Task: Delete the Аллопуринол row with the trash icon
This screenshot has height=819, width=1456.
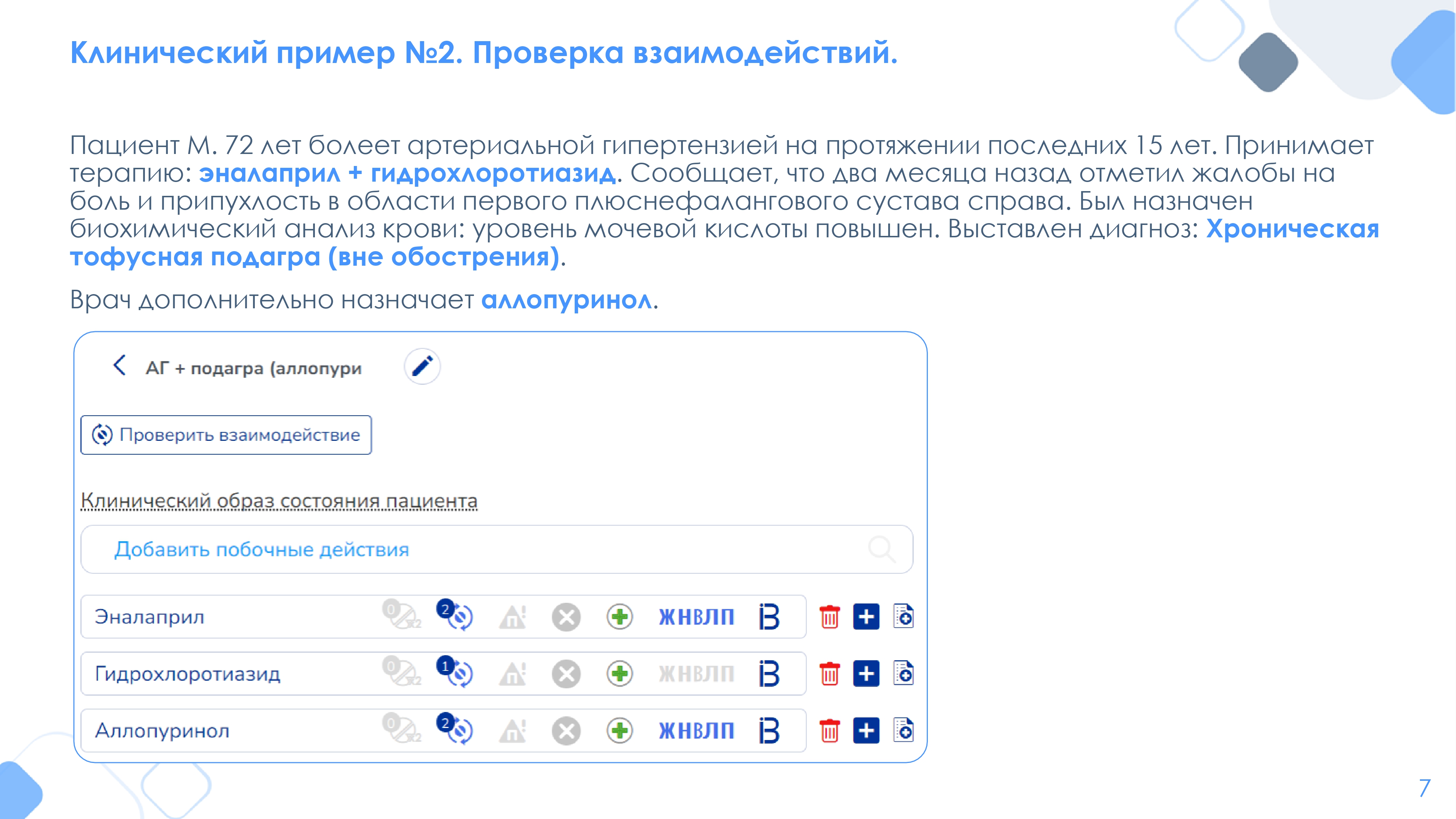Action: pos(829,731)
